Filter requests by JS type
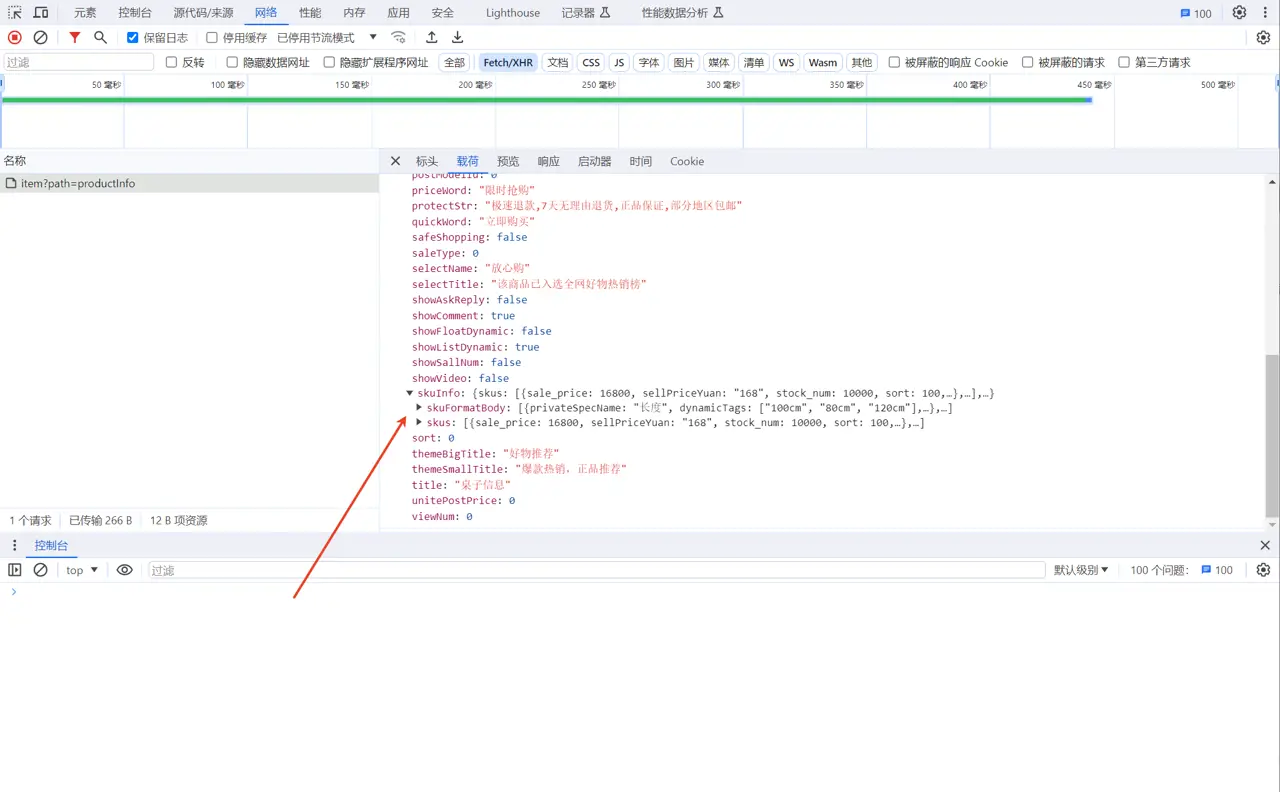This screenshot has height=792, width=1280. click(619, 62)
